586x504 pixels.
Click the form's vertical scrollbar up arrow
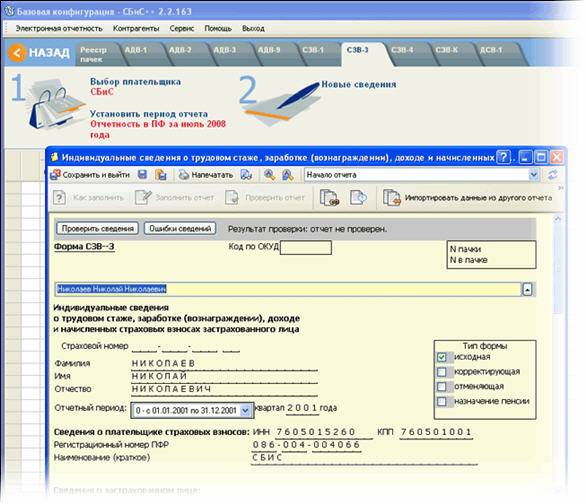coord(557,220)
